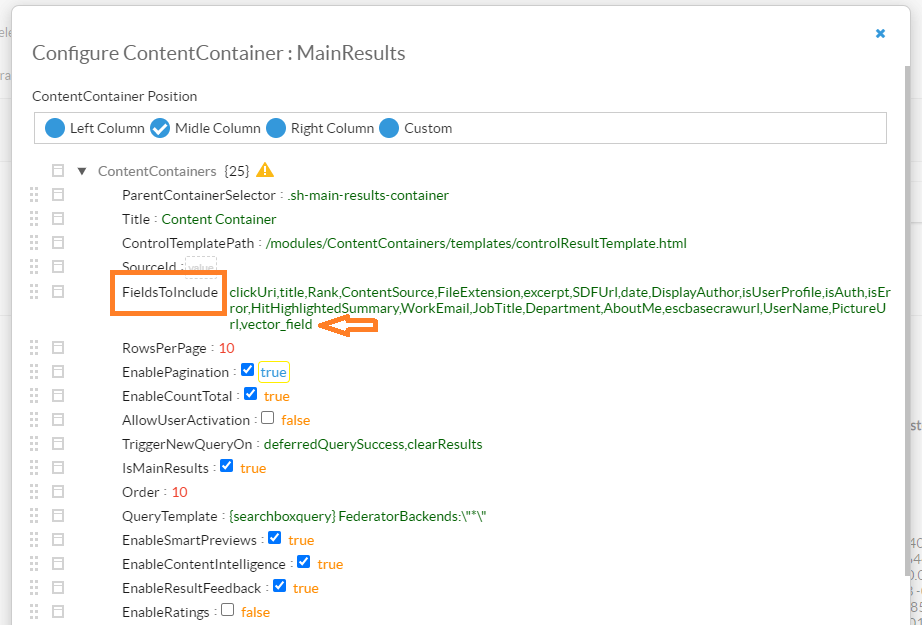Edit the empty SourceId value field
The width and height of the screenshot is (922, 625).
coord(200,267)
